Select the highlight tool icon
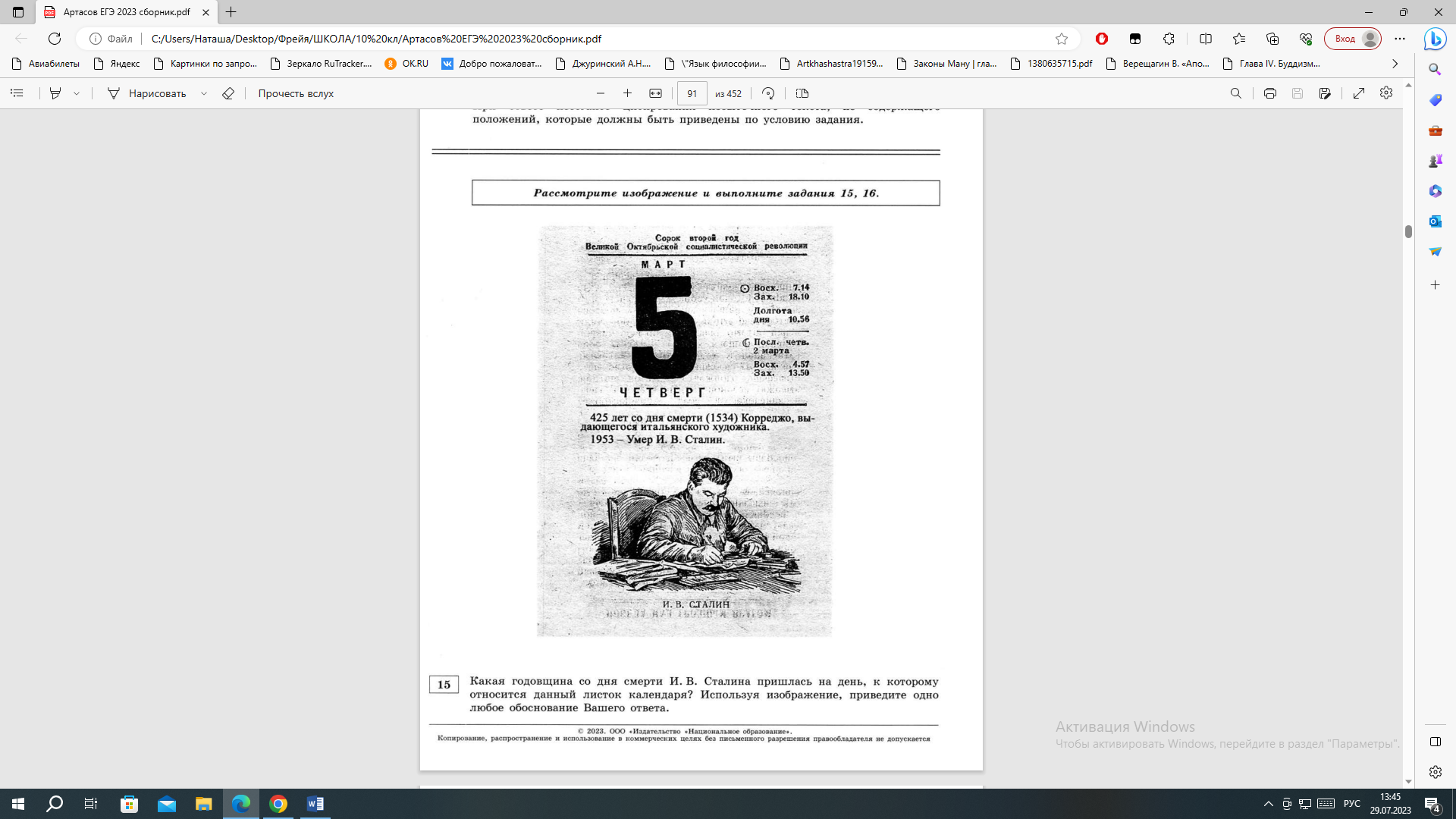The height and width of the screenshot is (819, 1456). click(x=55, y=93)
